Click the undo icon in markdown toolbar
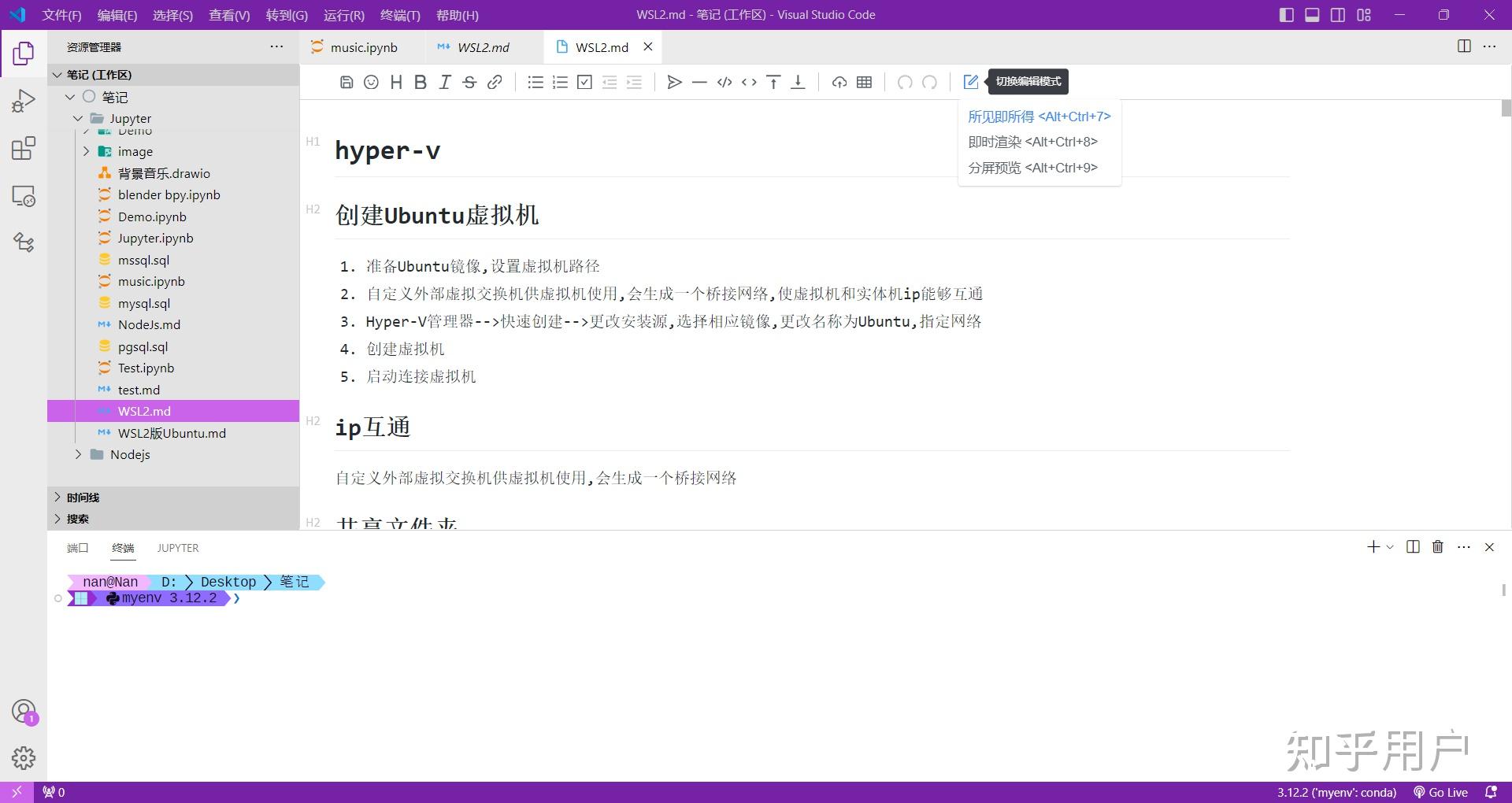Image resolution: width=1512 pixels, height=803 pixels. [x=904, y=82]
